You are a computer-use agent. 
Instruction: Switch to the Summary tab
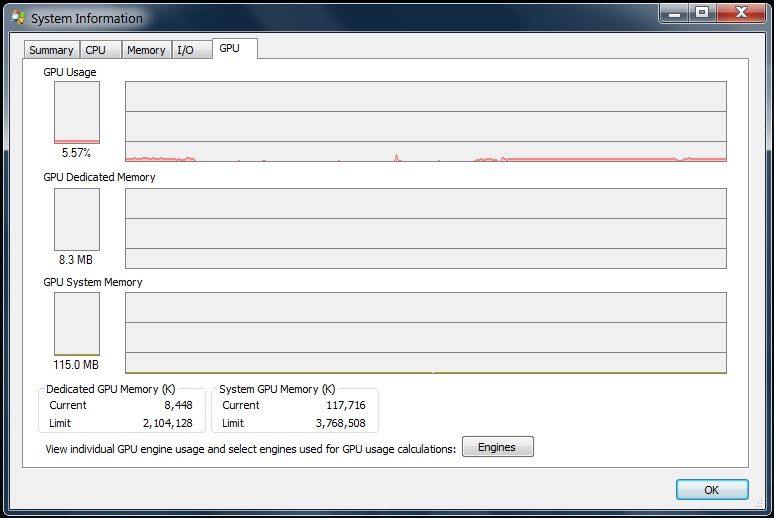point(51,50)
